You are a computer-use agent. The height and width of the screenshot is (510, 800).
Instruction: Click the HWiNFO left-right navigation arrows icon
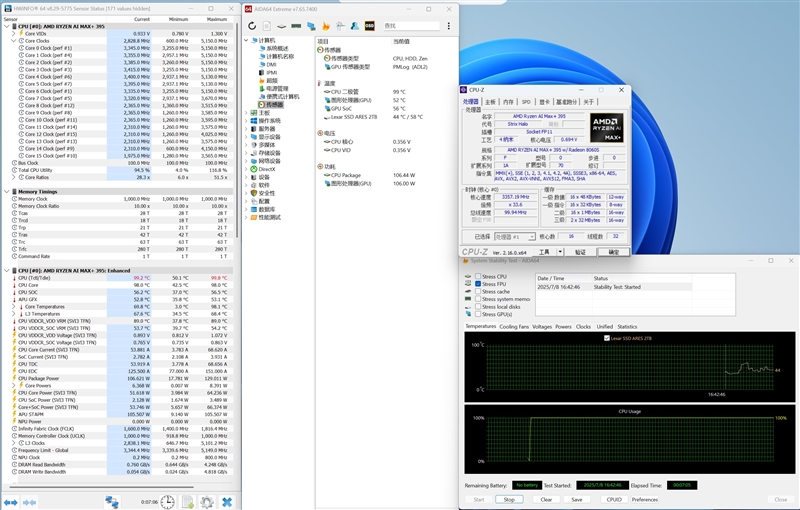(12, 501)
